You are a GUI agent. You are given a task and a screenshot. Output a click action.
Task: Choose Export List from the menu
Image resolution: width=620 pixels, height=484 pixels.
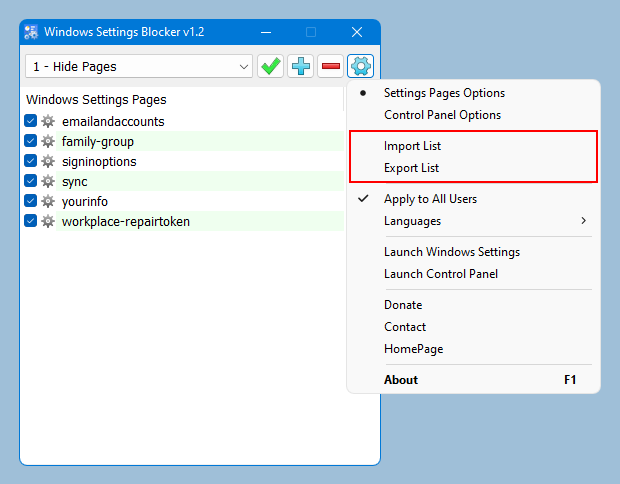point(411,168)
